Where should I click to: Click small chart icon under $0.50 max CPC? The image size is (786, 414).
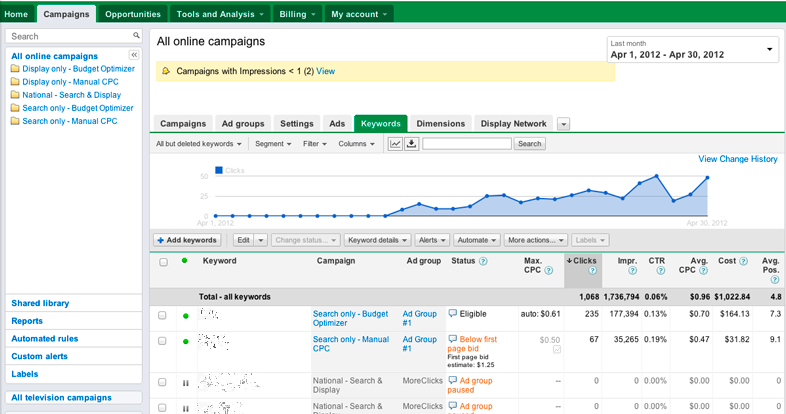click(x=556, y=349)
